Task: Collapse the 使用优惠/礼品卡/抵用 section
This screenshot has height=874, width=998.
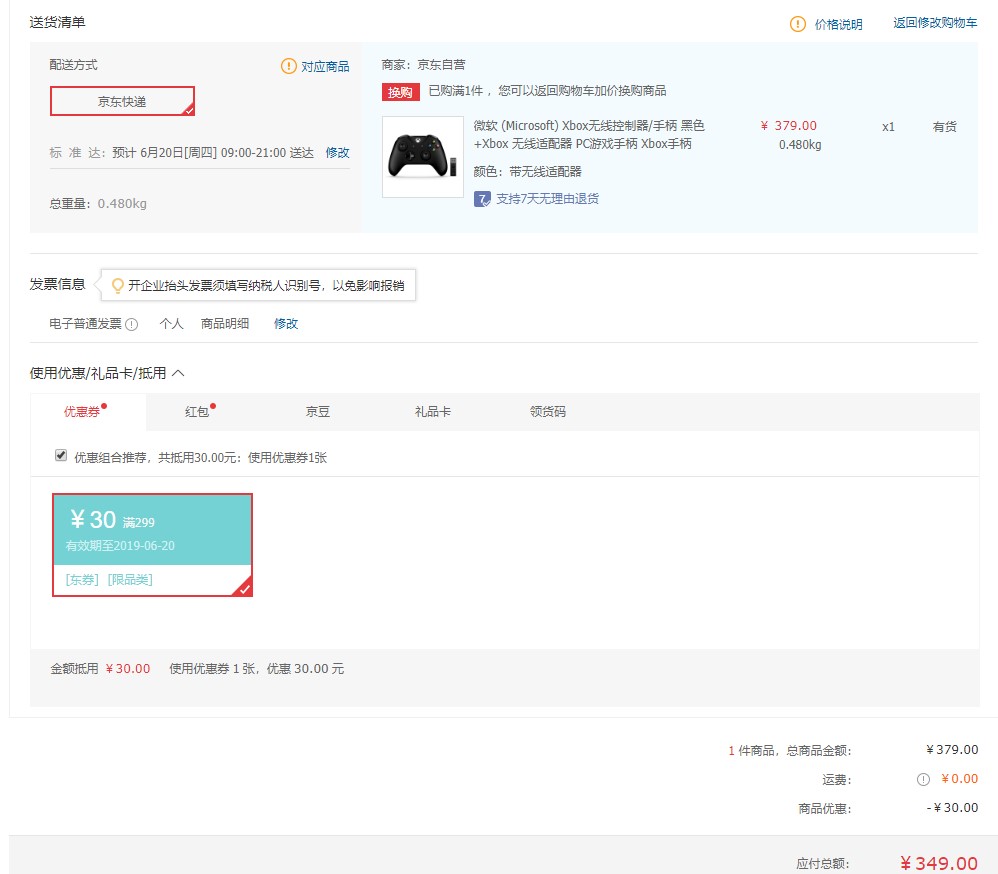Action: [178, 373]
